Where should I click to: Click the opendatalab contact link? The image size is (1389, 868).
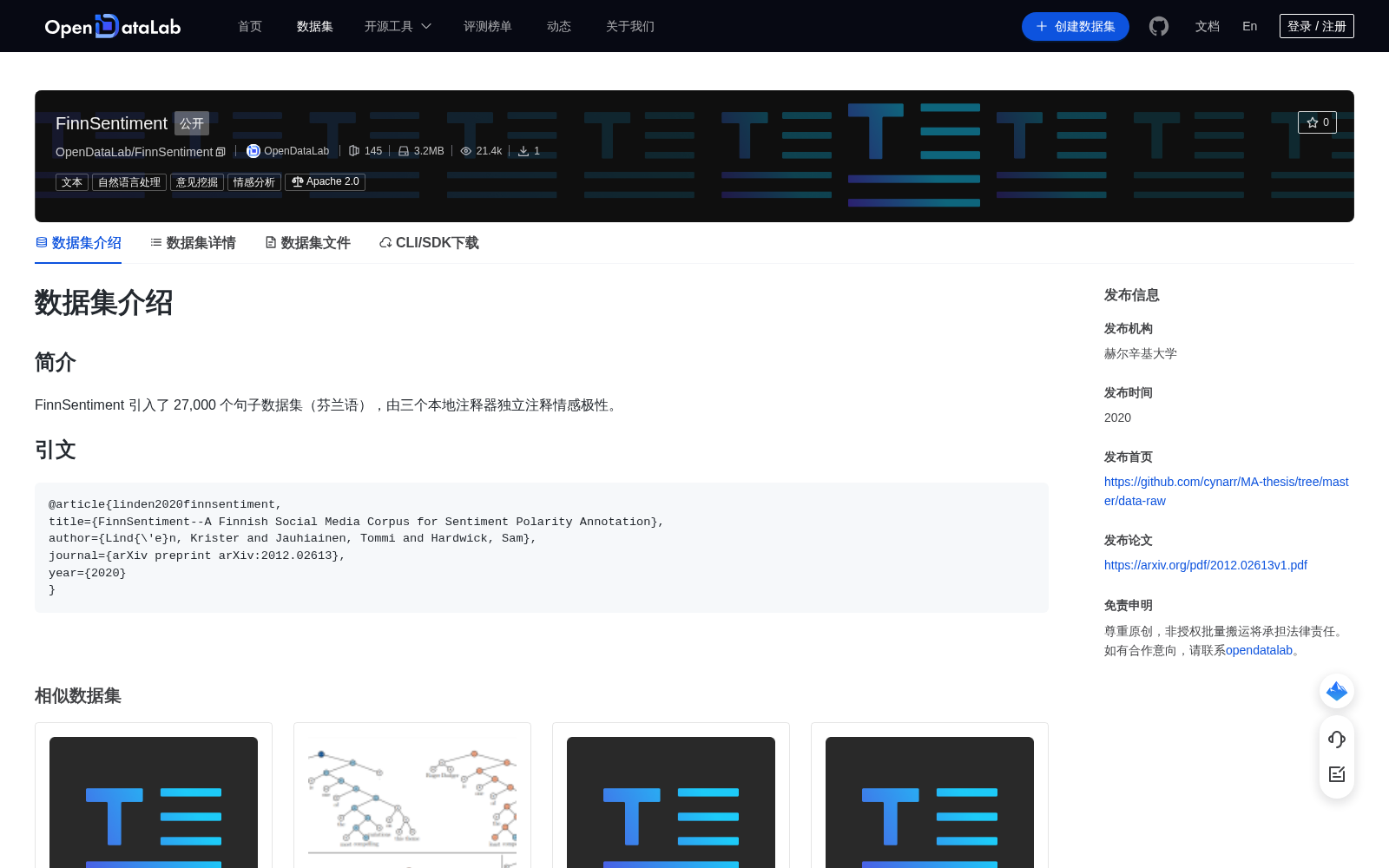[1259, 650]
